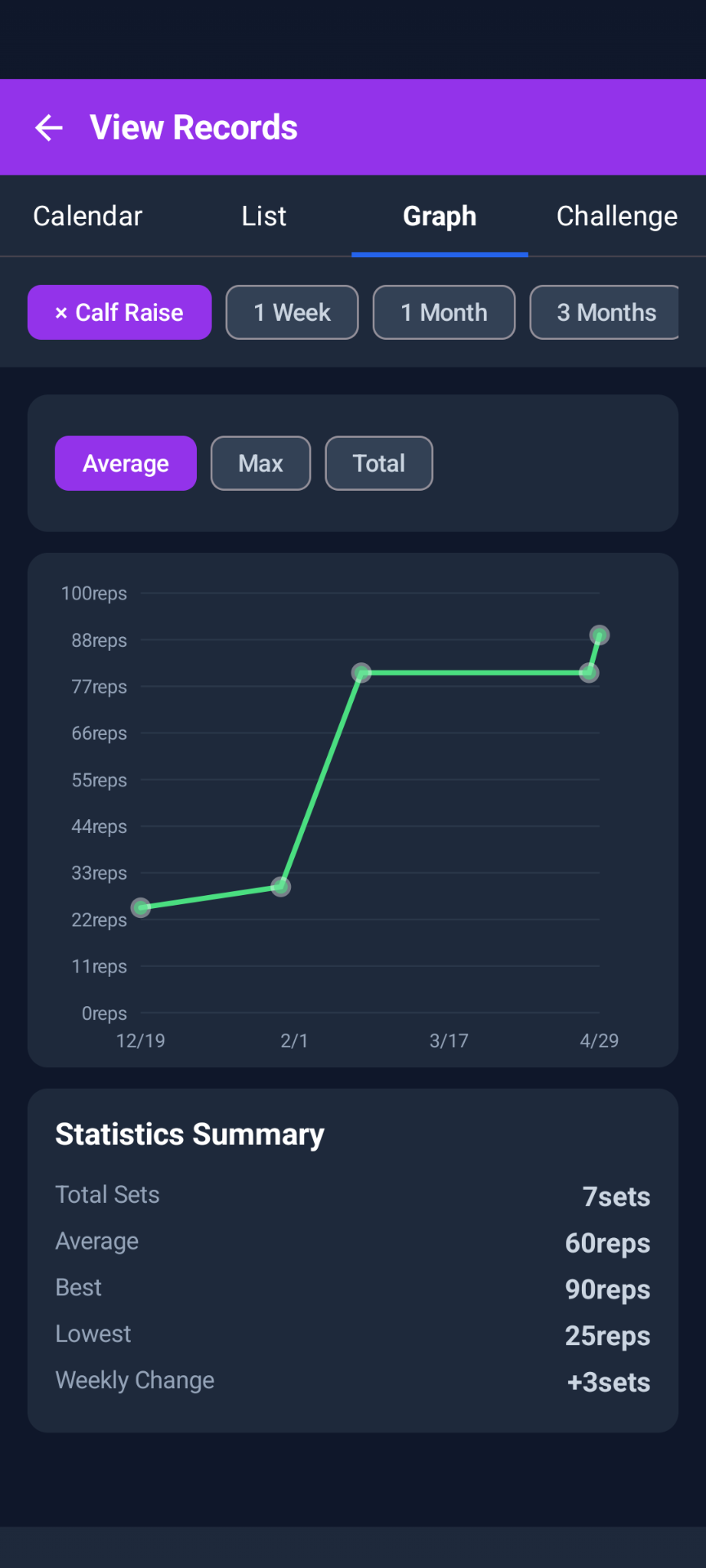Tap the data point near 2/1
The image size is (706, 1568).
point(280,886)
